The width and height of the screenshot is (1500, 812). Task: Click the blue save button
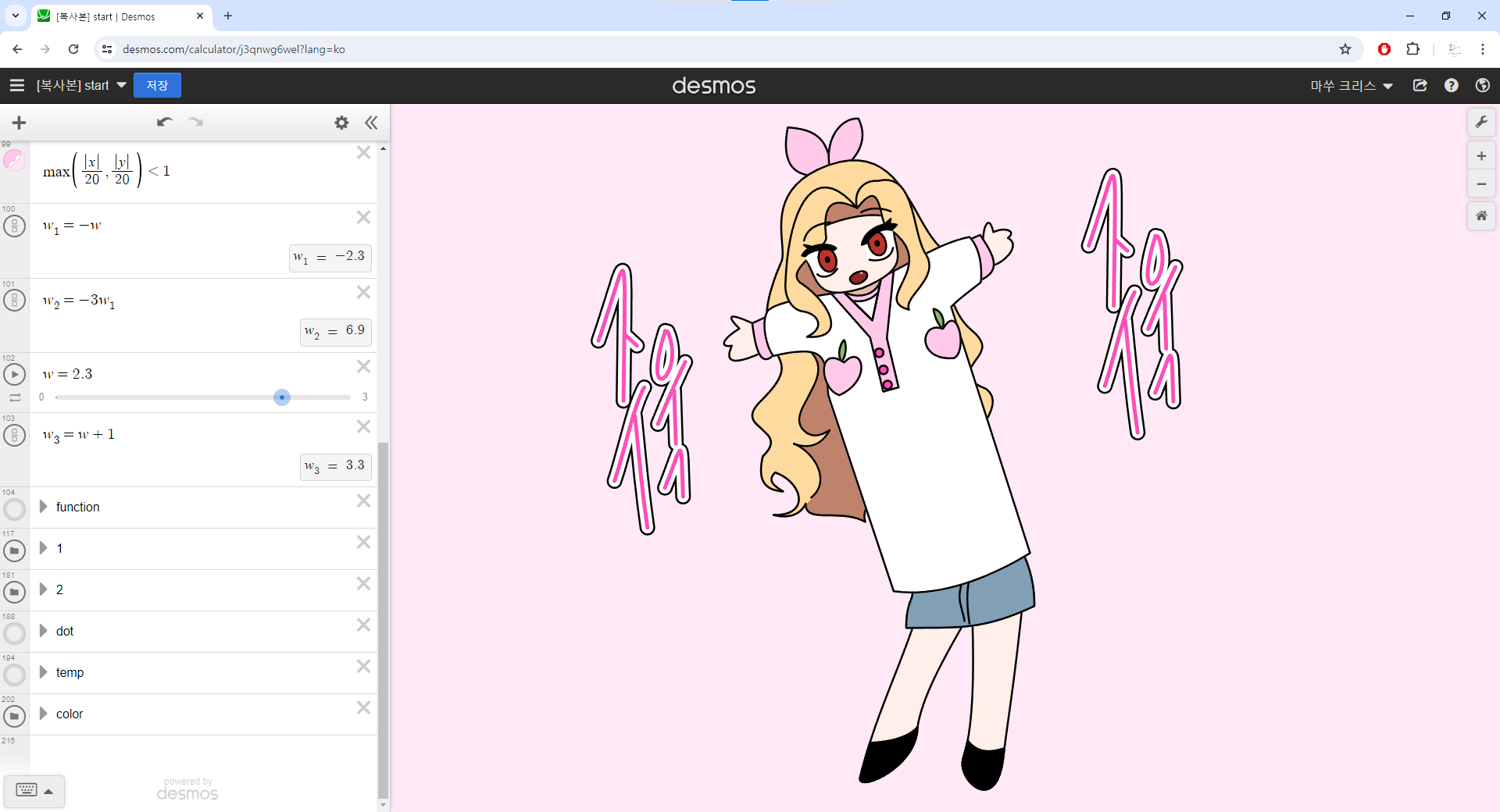pos(157,86)
